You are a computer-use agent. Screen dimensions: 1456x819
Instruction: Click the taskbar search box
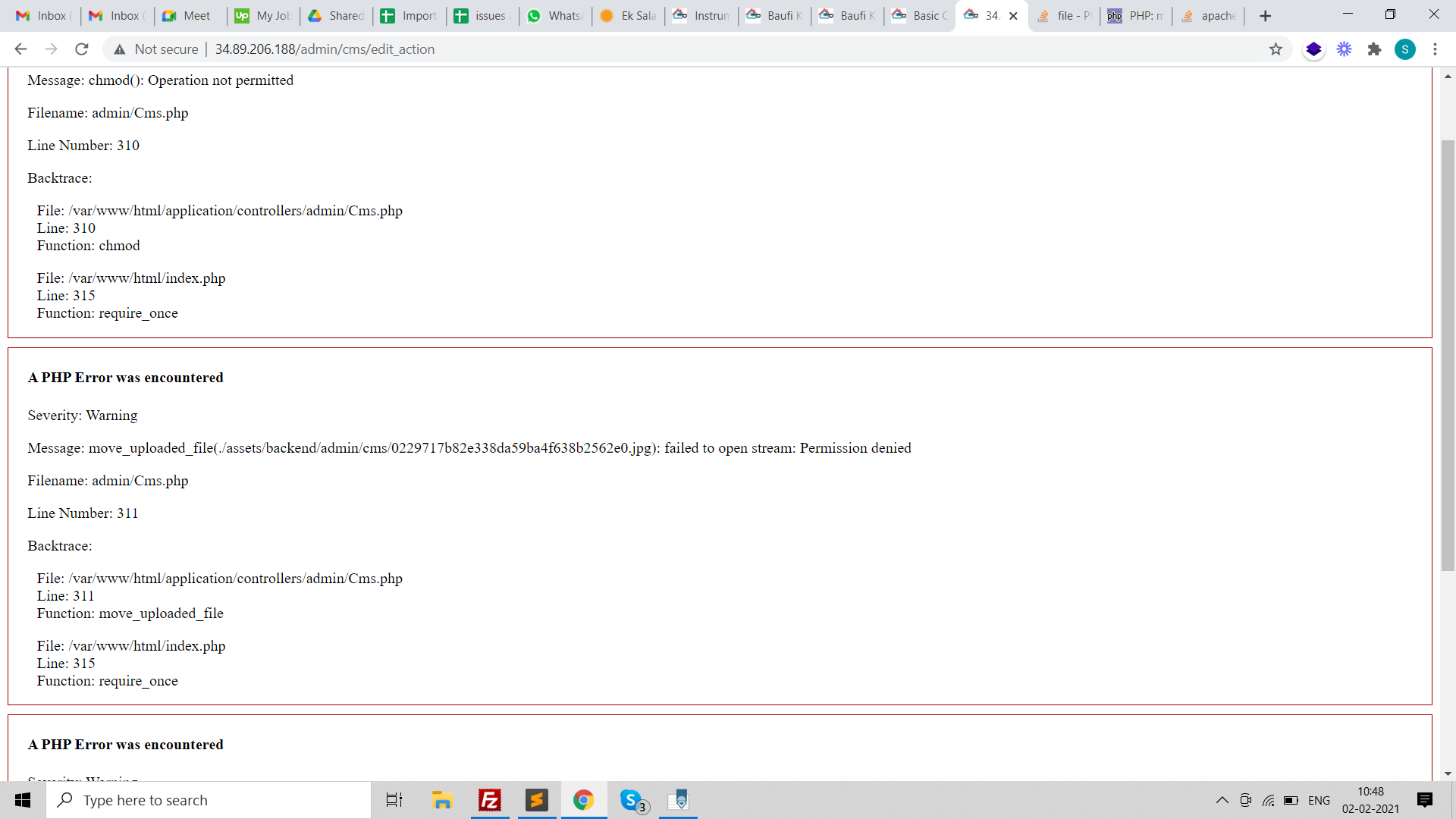[x=209, y=800]
